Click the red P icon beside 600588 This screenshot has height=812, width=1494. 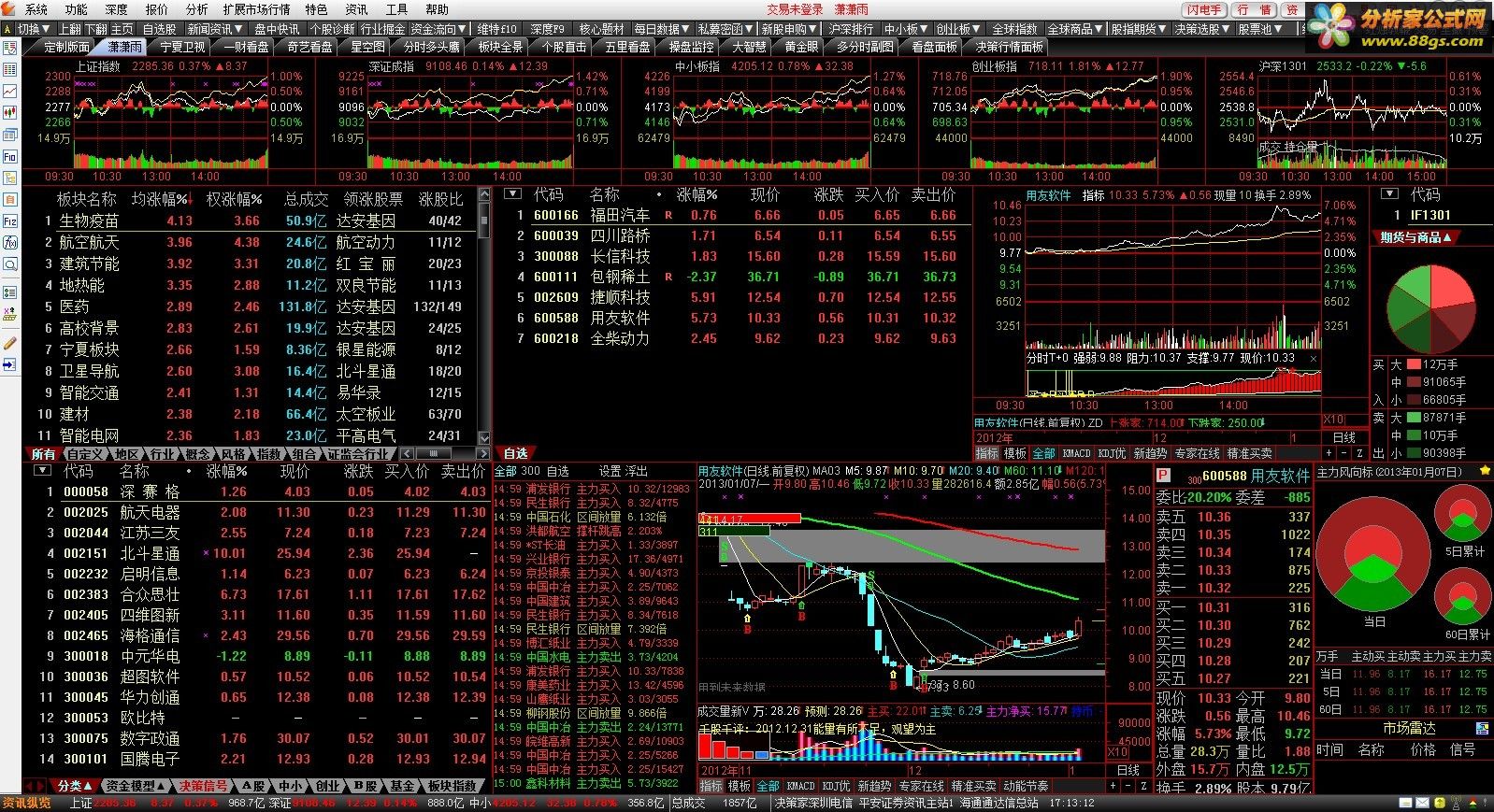1163,476
